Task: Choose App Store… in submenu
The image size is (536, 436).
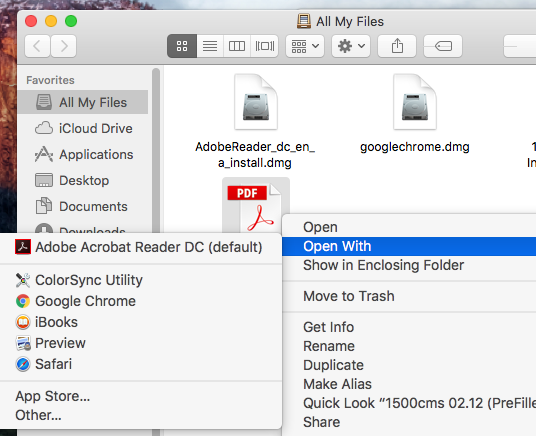Action: [141, 396]
